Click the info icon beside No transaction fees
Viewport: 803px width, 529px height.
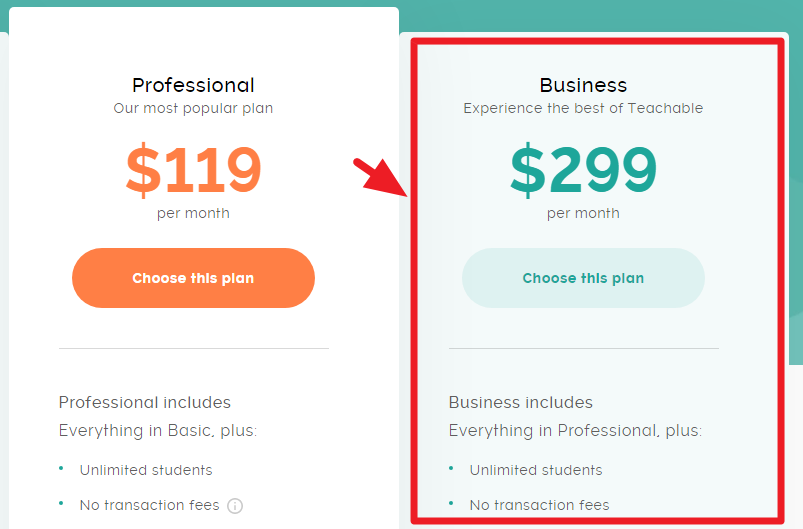pyautogui.click(x=236, y=506)
